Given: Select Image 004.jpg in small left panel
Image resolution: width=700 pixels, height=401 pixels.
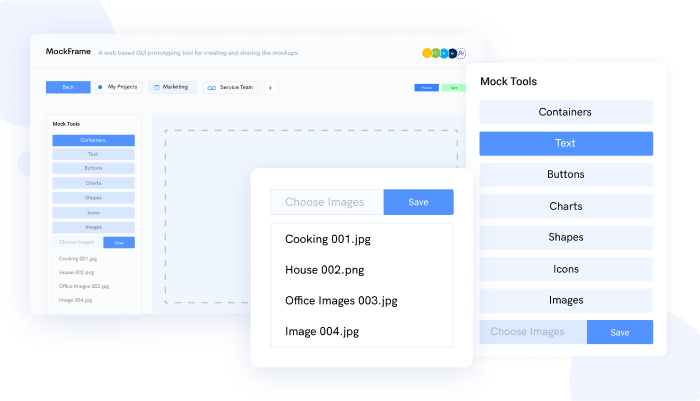Looking at the screenshot, I should click(75, 300).
